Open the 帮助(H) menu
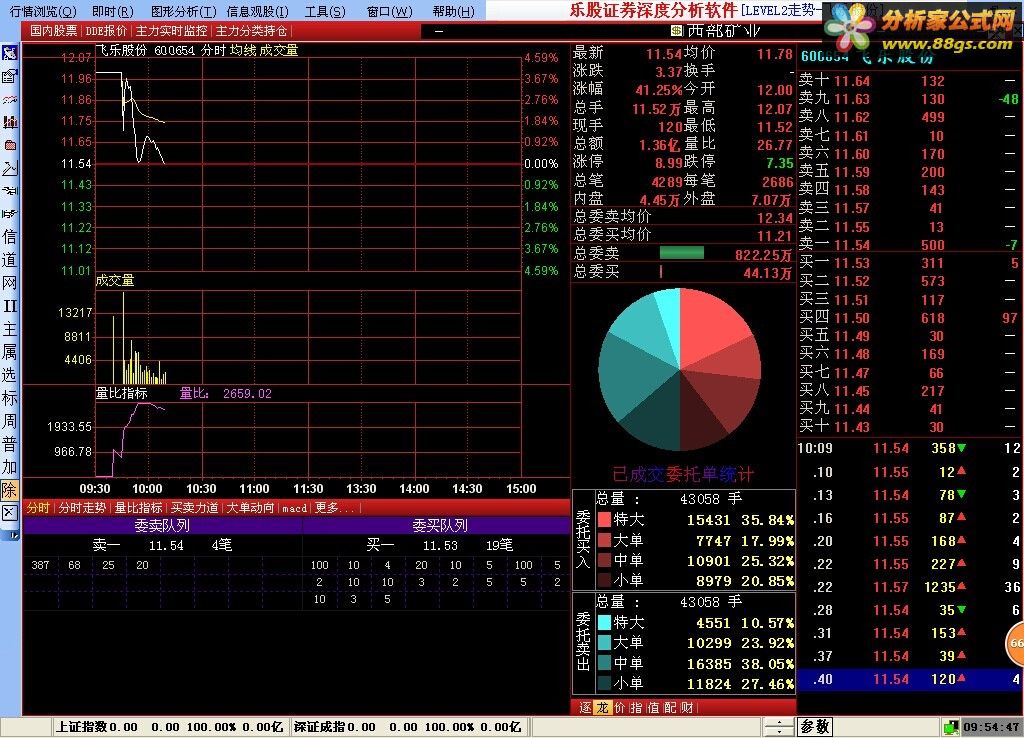 453,11
